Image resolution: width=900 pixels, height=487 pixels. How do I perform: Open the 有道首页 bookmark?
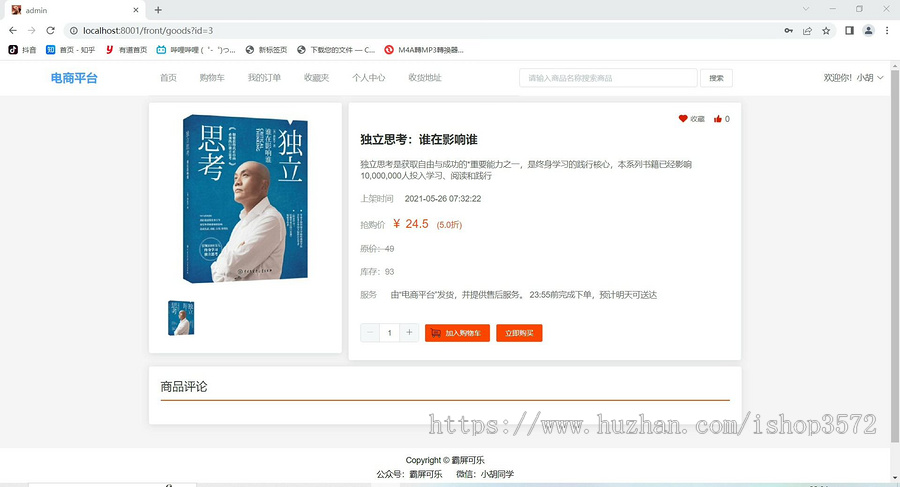point(126,50)
